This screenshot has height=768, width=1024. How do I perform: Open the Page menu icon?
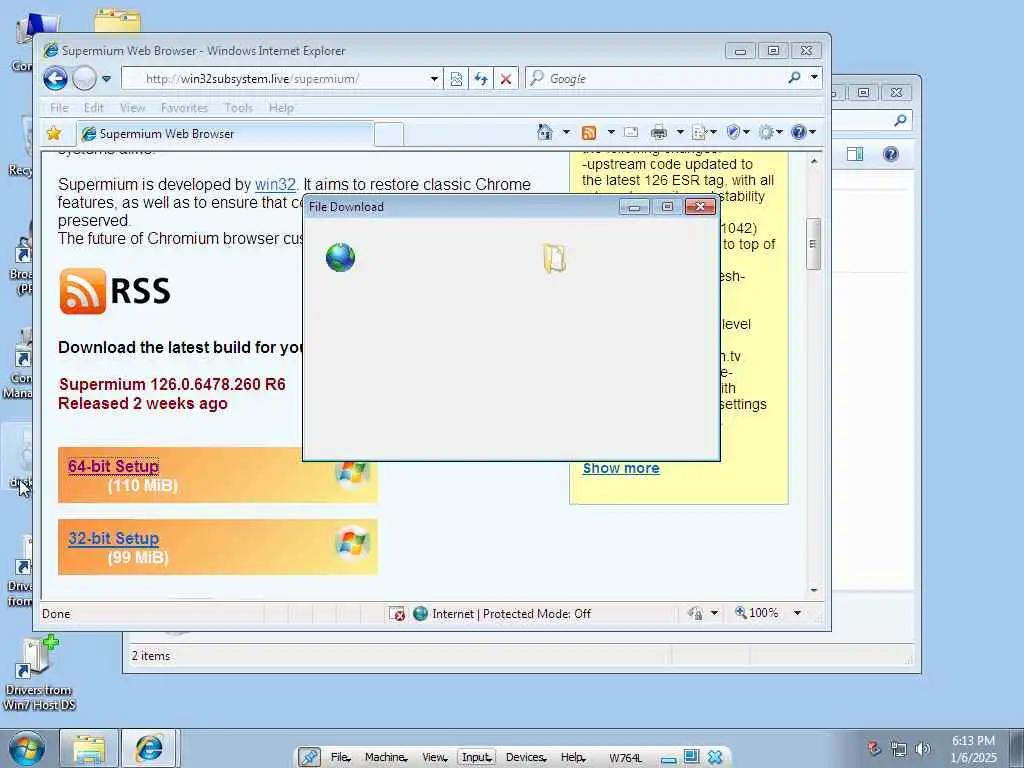703,133
